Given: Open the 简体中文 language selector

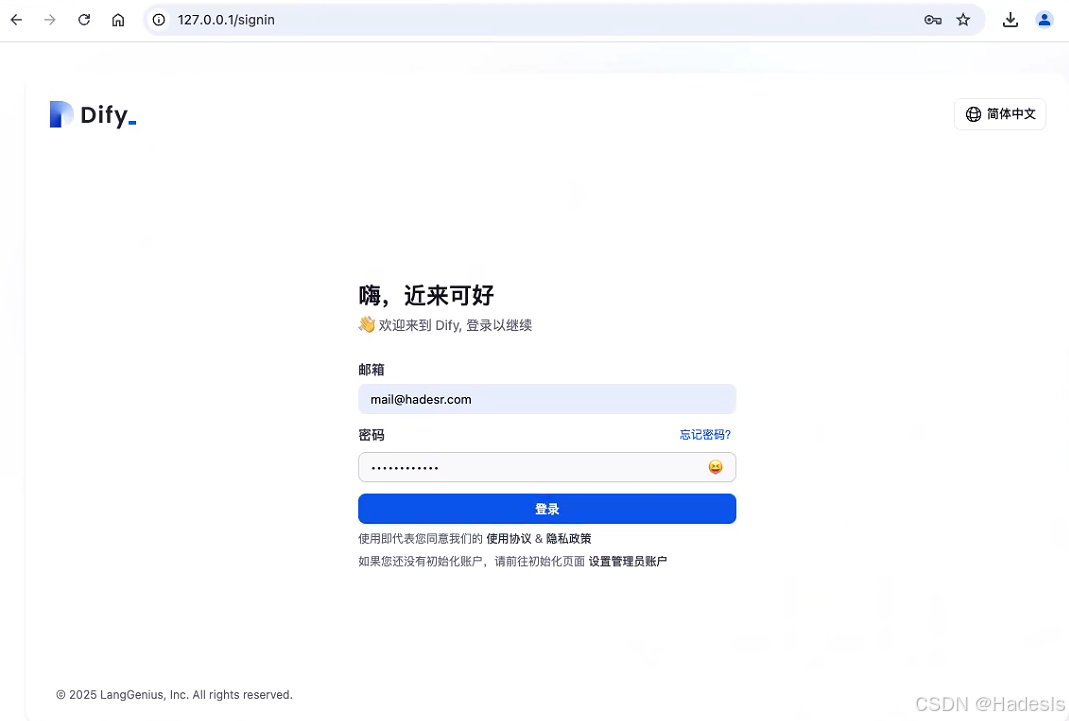Looking at the screenshot, I should 999,114.
